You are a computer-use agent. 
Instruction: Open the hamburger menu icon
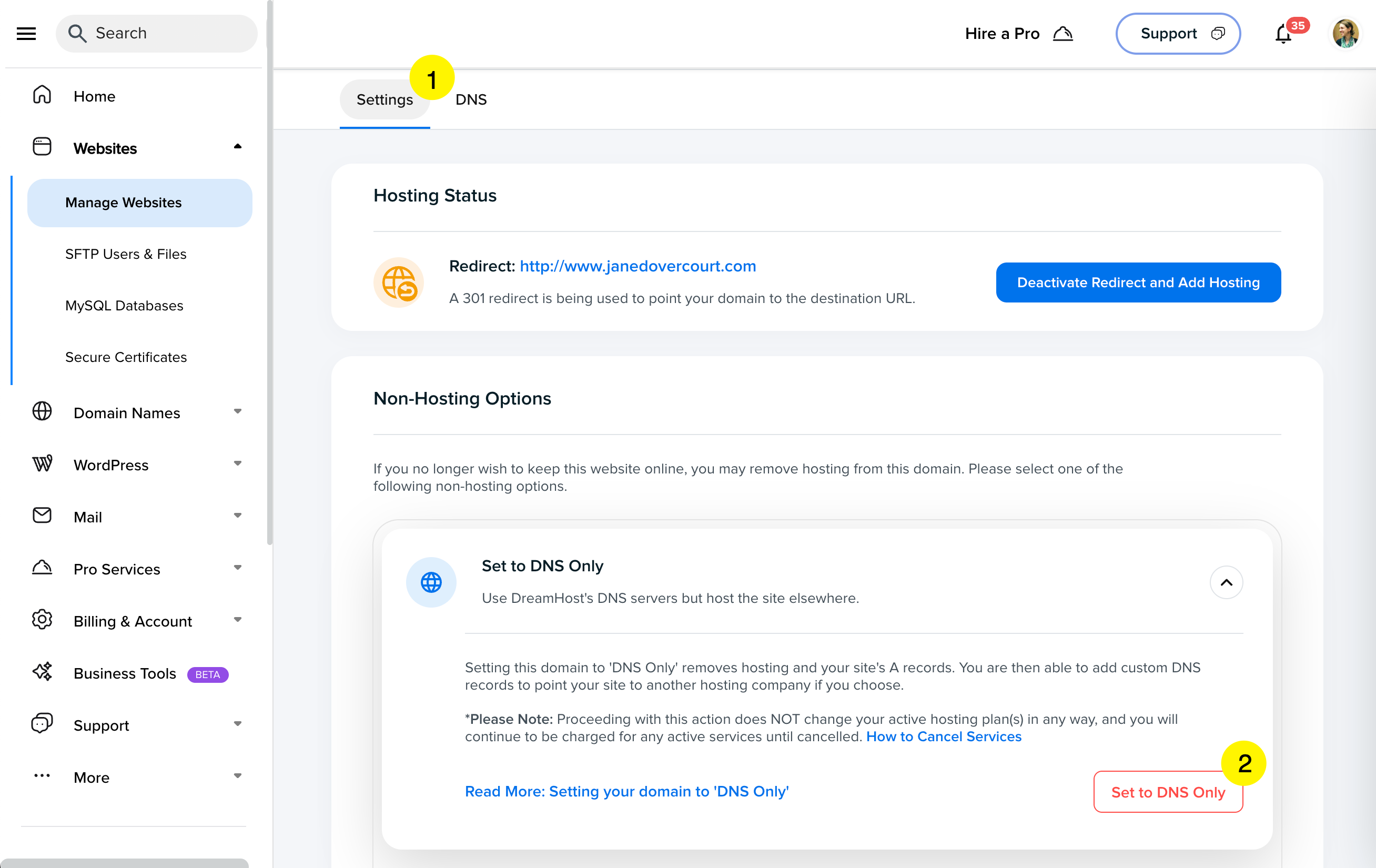point(26,34)
